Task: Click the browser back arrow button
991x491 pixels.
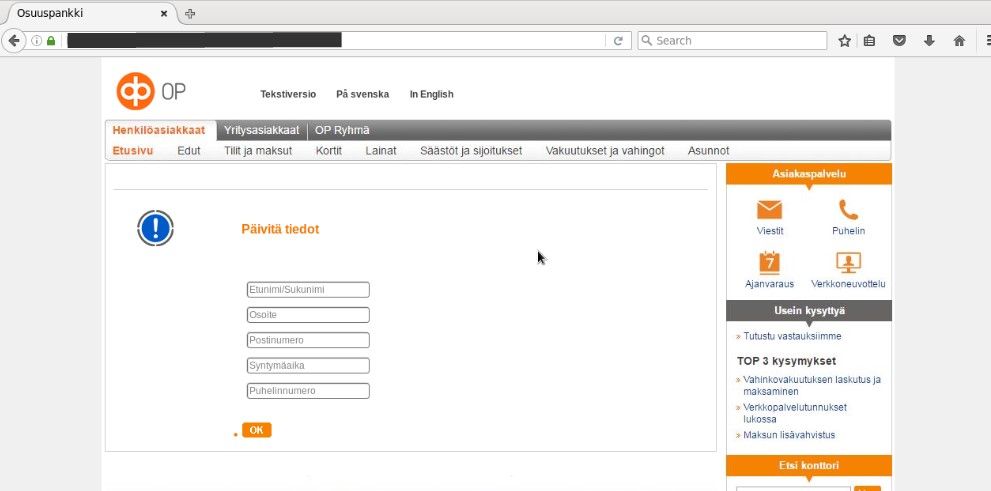Action: (14, 41)
